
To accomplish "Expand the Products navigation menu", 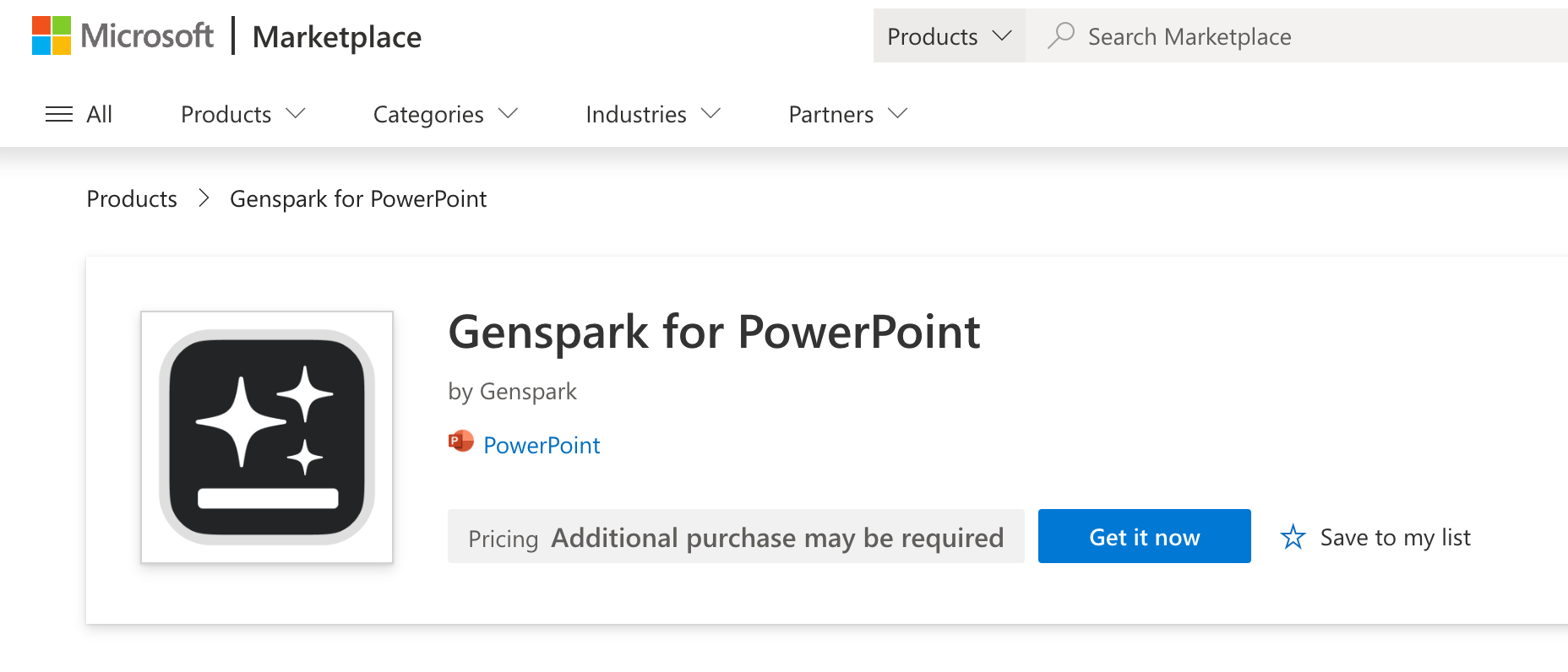I will 243,114.
